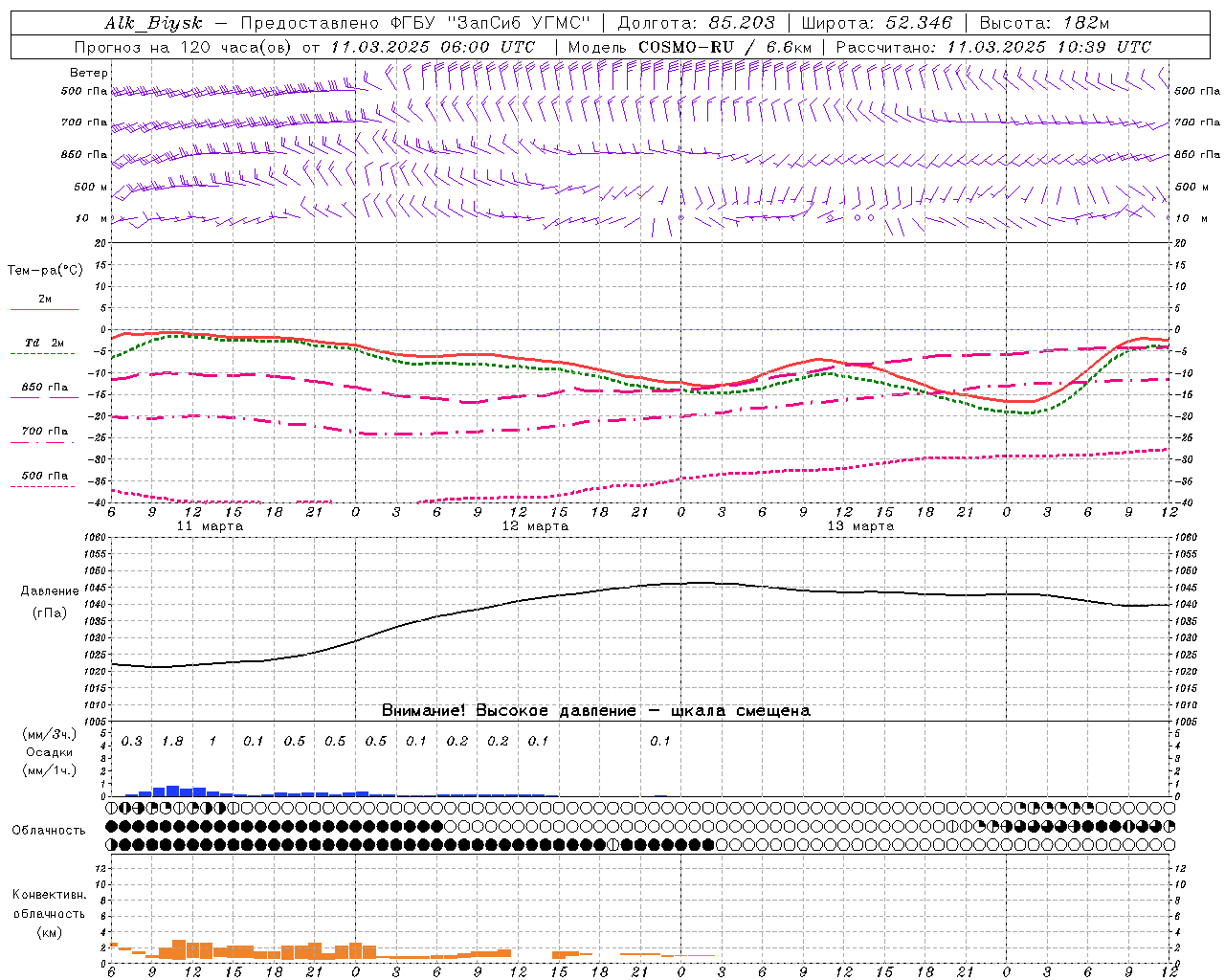
Task: Click the 'Облачность' cloud cover label
Action: (49, 831)
